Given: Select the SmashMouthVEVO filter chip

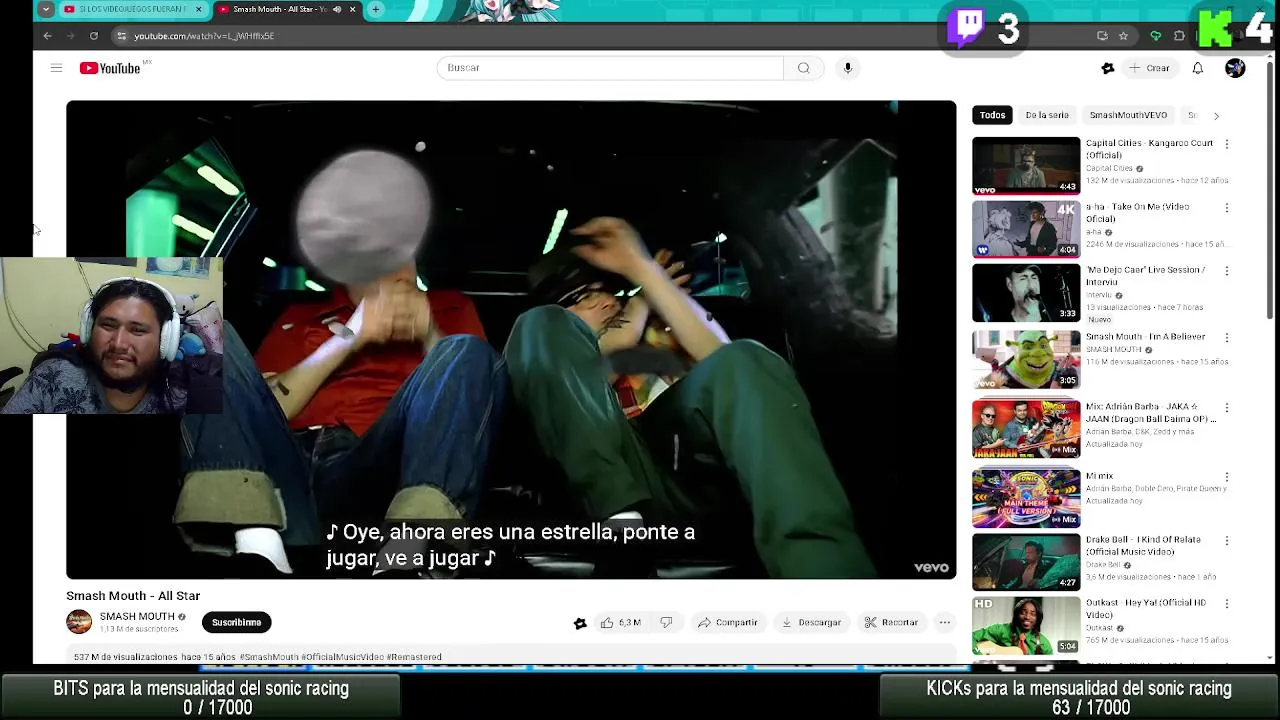Looking at the screenshot, I should (1128, 115).
